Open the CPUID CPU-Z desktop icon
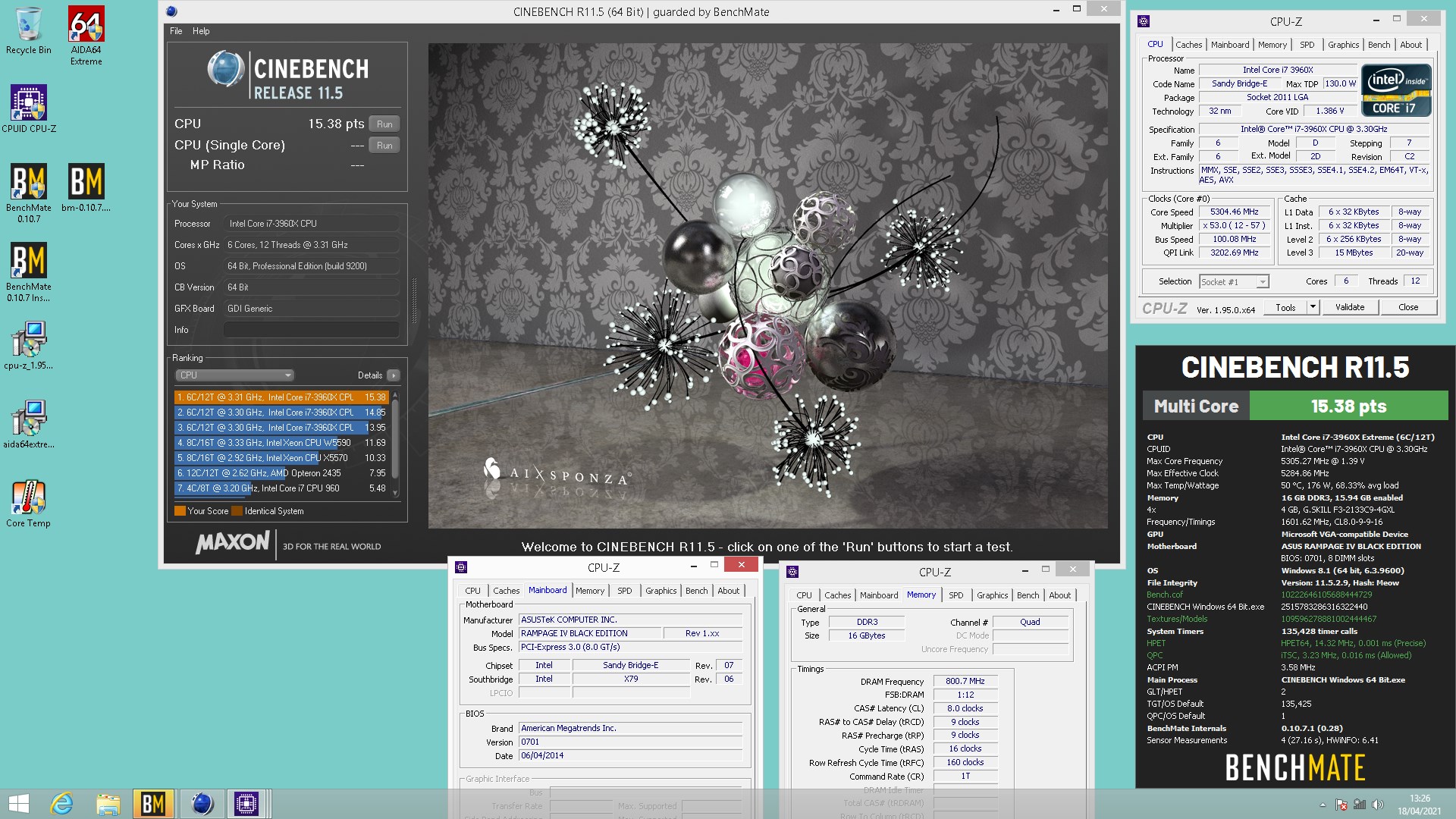Image resolution: width=1456 pixels, height=819 pixels. click(x=29, y=109)
